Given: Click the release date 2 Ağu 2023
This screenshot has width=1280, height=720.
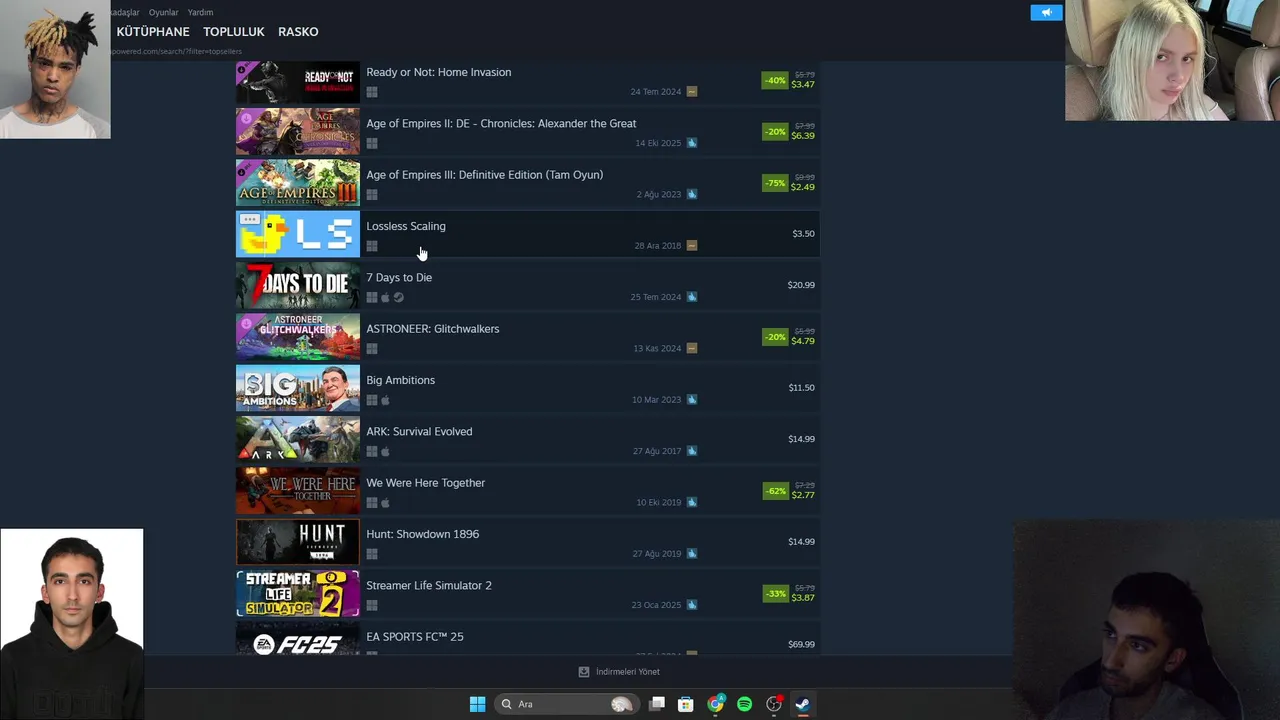Looking at the screenshot, I should [x=659, y=195].
